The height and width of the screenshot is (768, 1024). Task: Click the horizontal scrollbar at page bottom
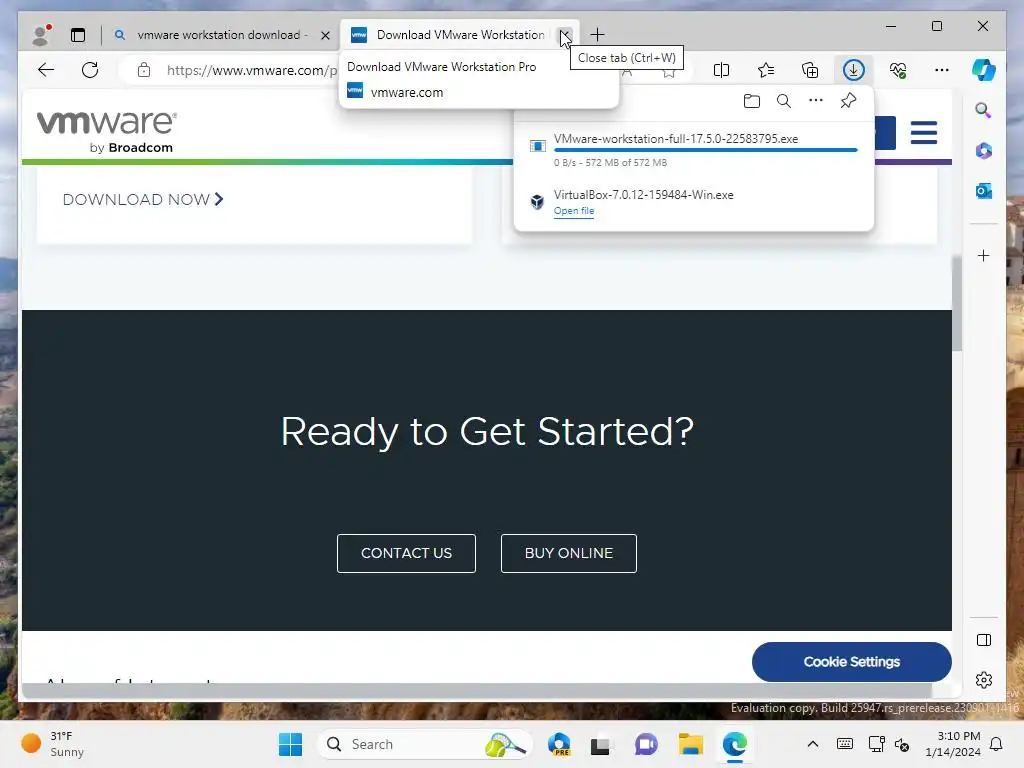point(477,690)
